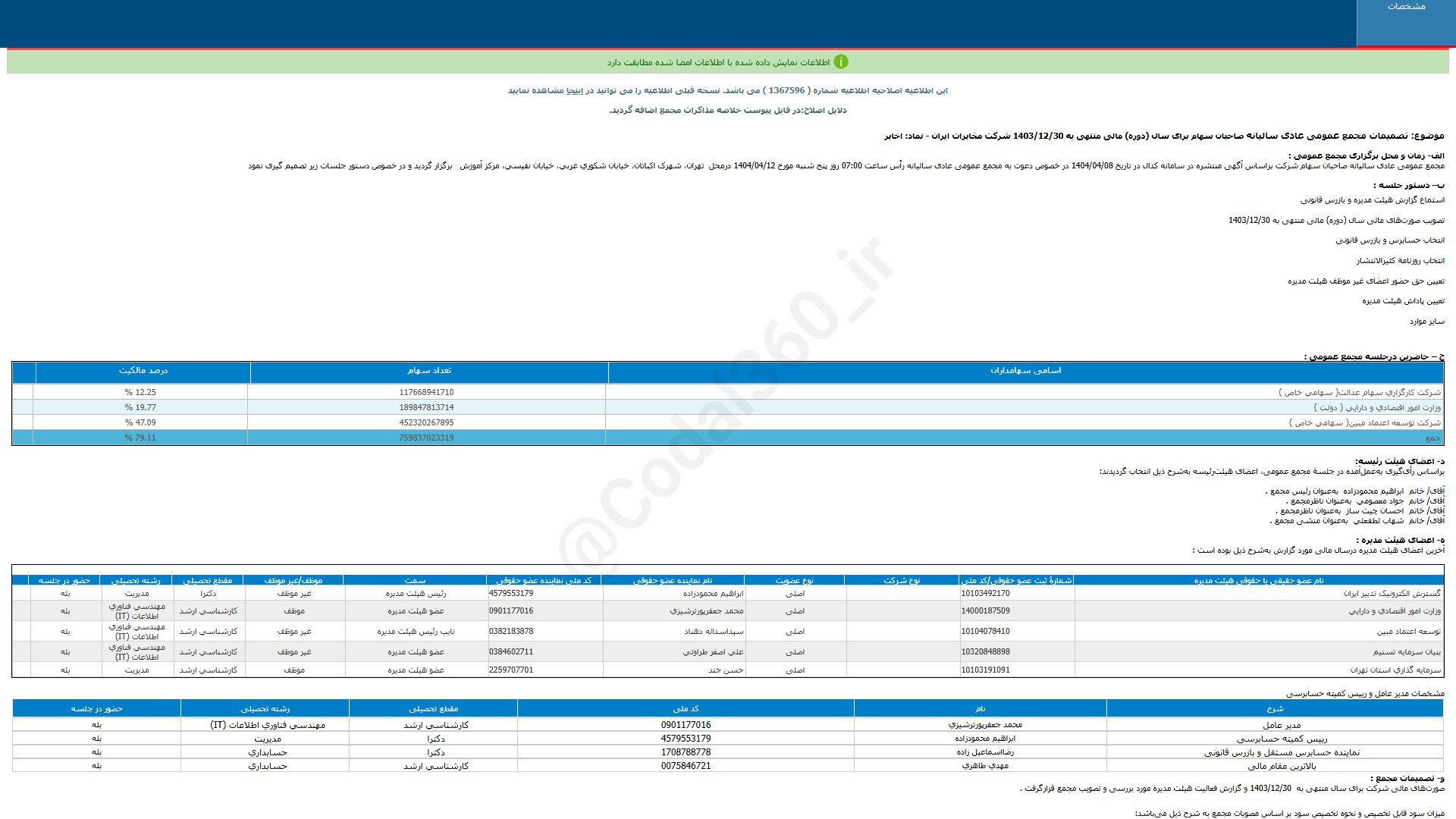Click name مهدی طاهری in table

[985, 766]
